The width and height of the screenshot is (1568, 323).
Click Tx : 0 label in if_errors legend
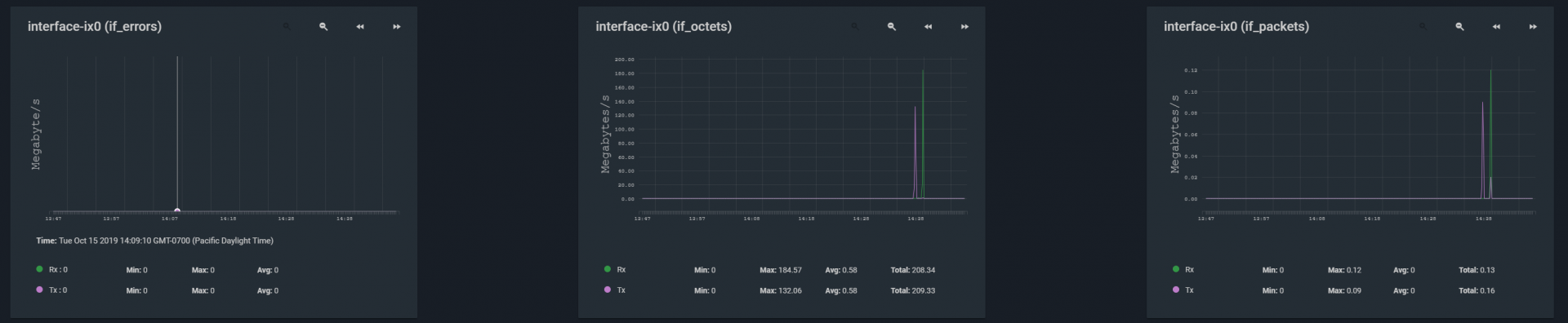click(x=58, y=290)
